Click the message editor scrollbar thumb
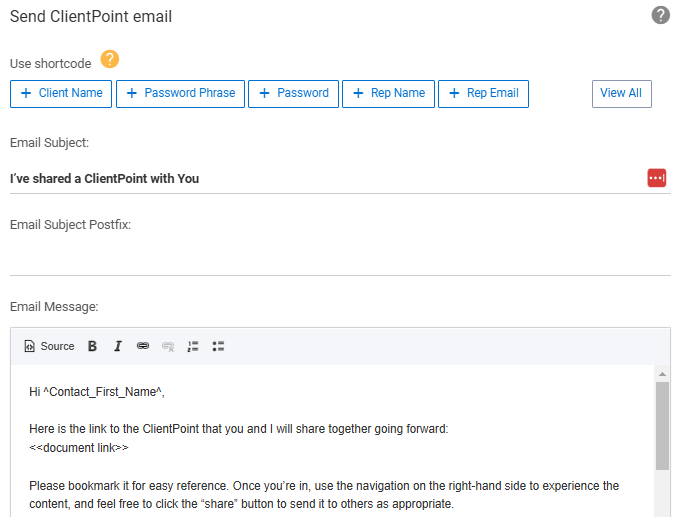 point(662,426)
